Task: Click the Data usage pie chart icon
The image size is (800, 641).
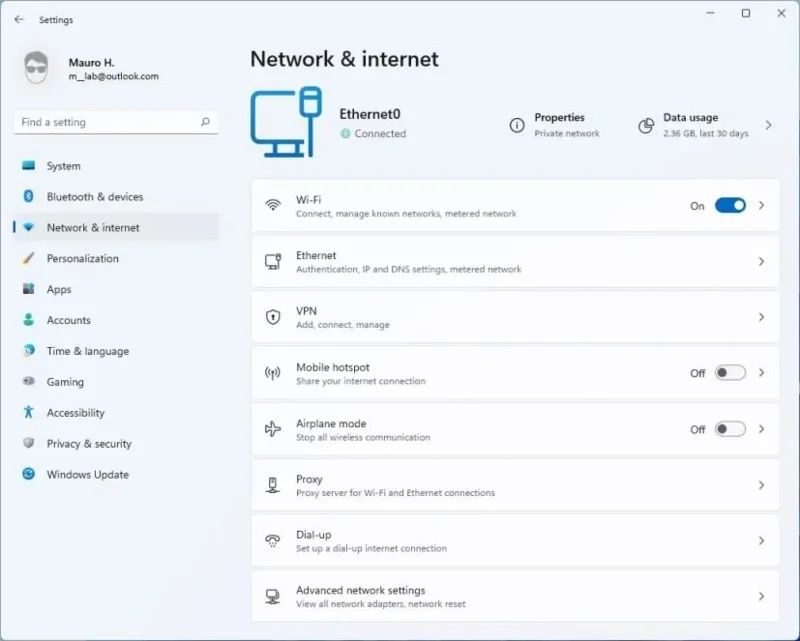Action: (x=646, y=126)
